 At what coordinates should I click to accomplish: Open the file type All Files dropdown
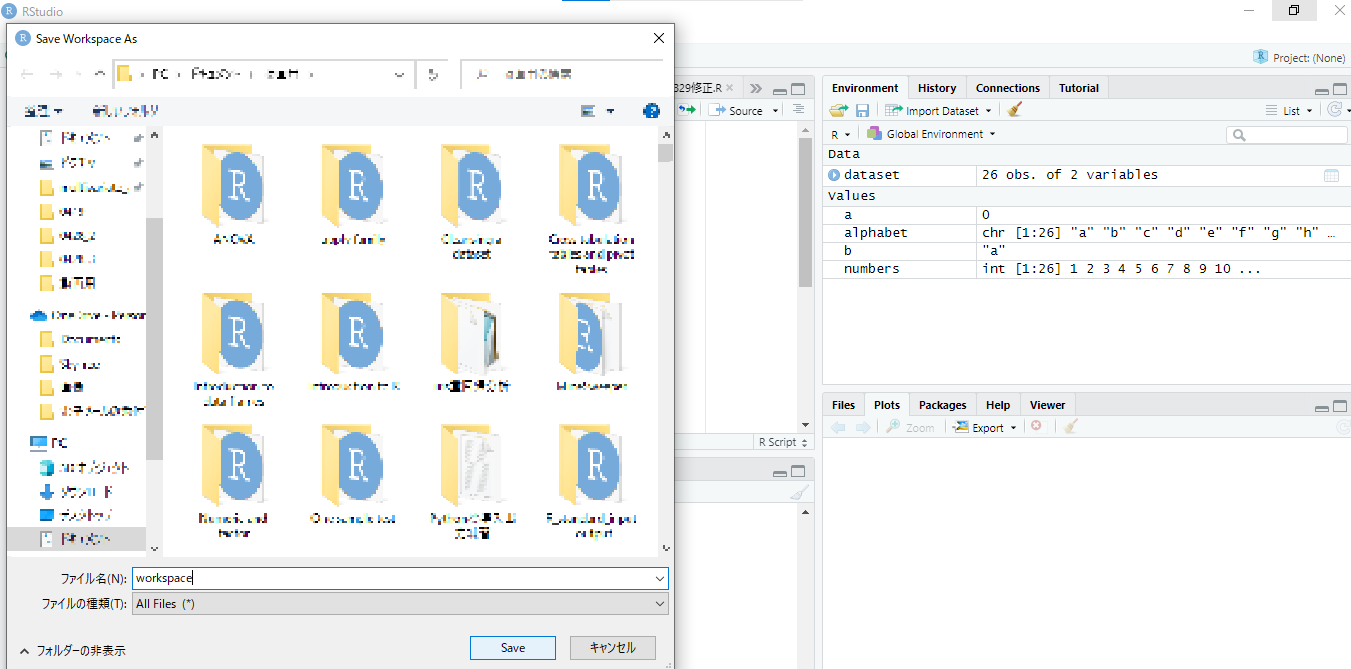[x=400, y=604]
